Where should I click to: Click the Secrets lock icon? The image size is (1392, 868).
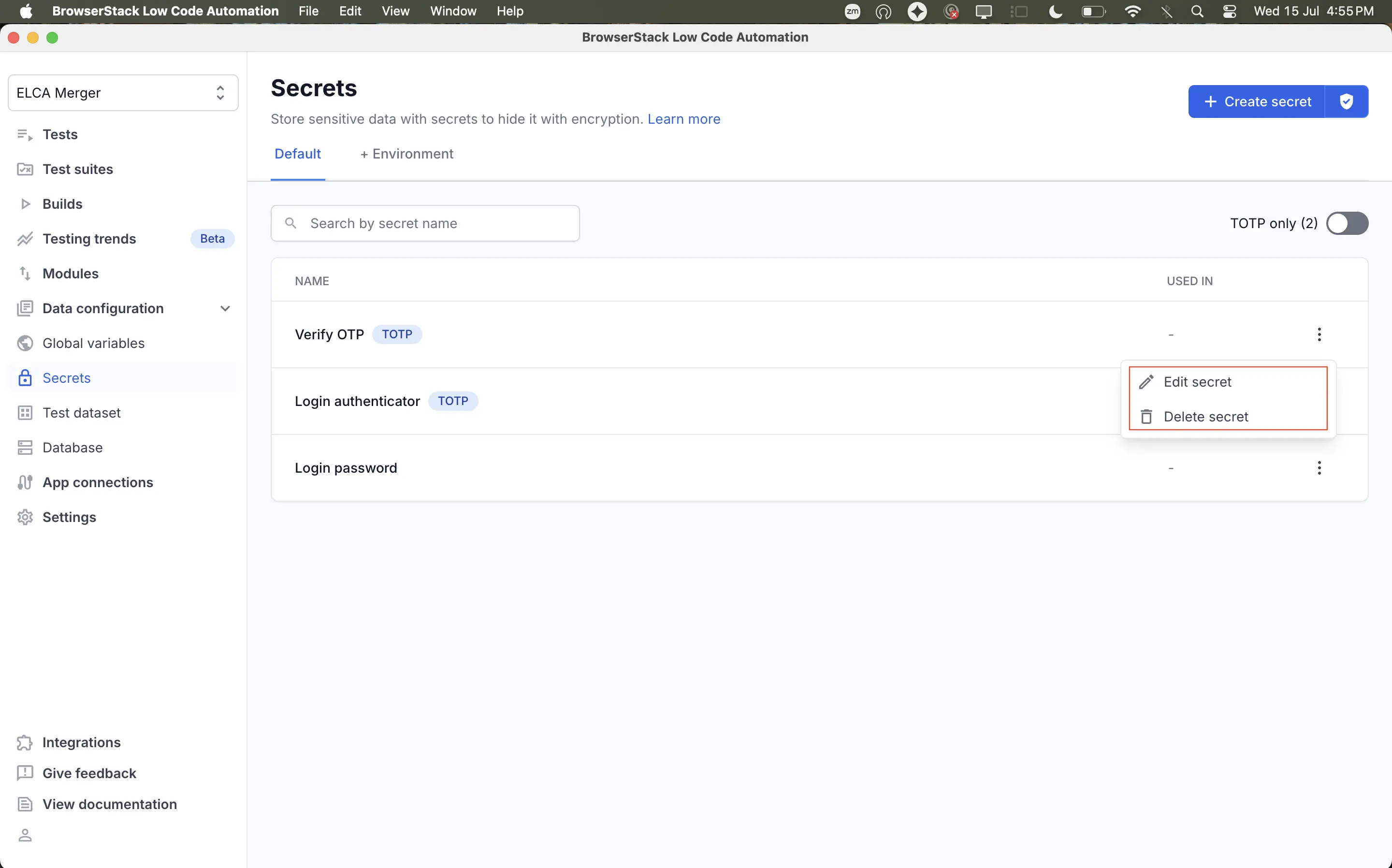tap(25, 378)
